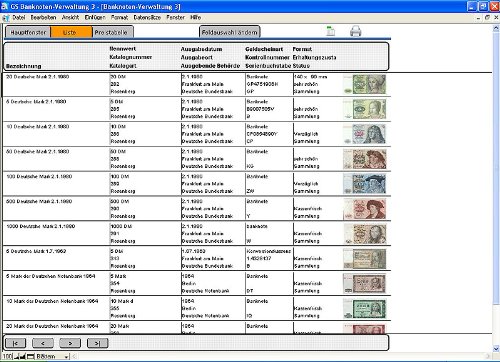Click the document icon left of Datei
Viewport: 500px width, 362px height.
click(x=6, y=18)
